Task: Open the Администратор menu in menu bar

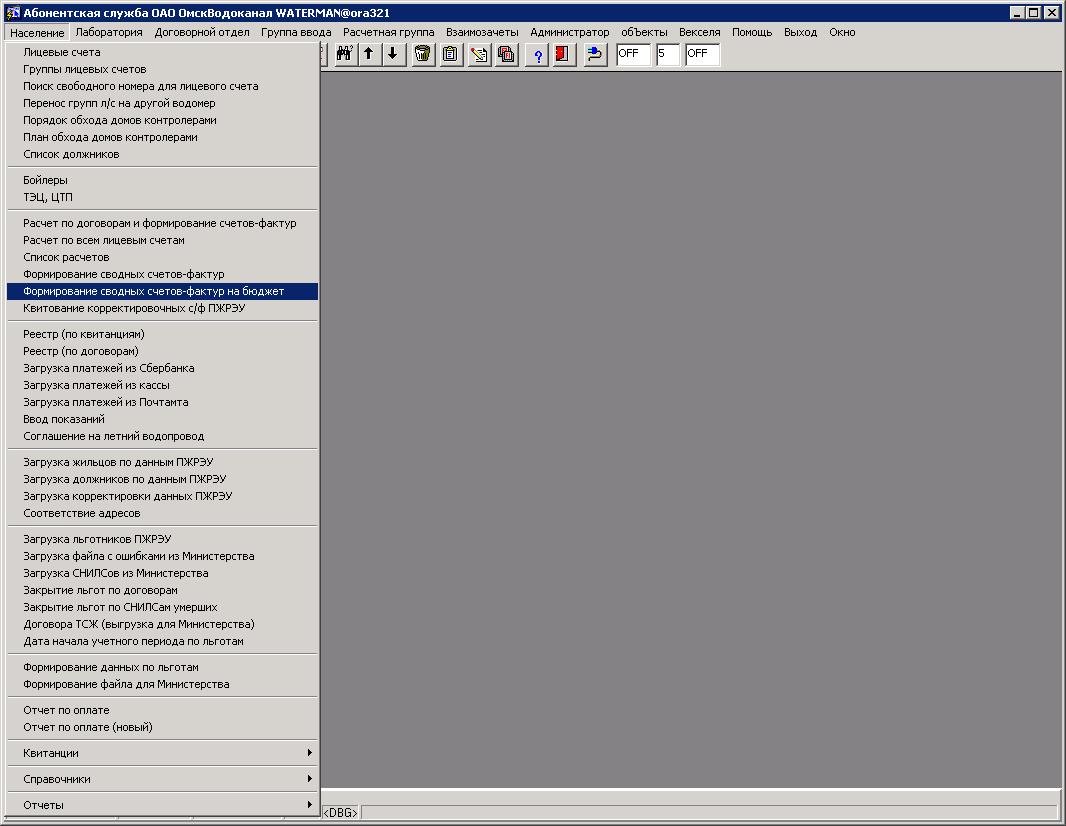Action: tap(569, 32)
